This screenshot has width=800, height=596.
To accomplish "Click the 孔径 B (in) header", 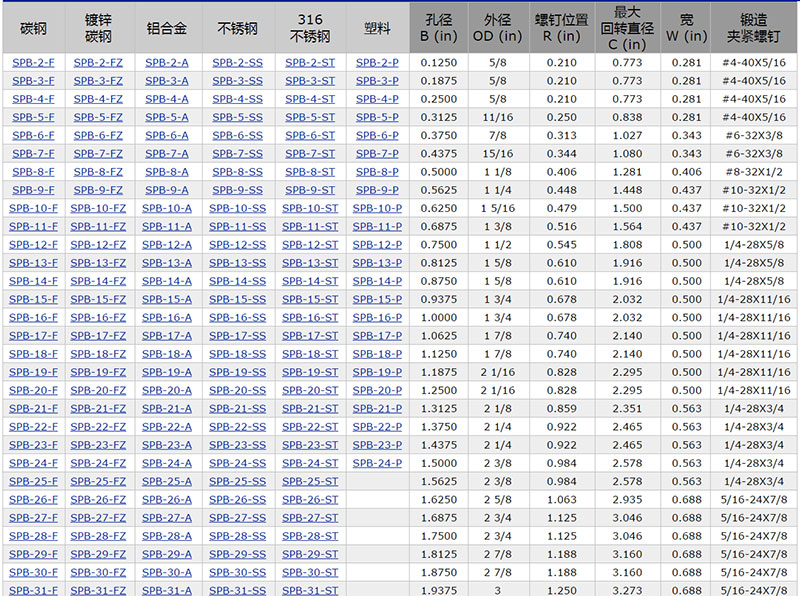I will (x=438, y=29).
